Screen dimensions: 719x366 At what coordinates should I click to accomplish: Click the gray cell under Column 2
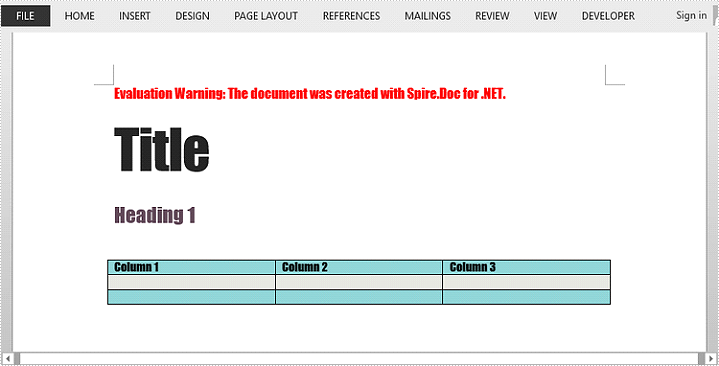[359, 282]
